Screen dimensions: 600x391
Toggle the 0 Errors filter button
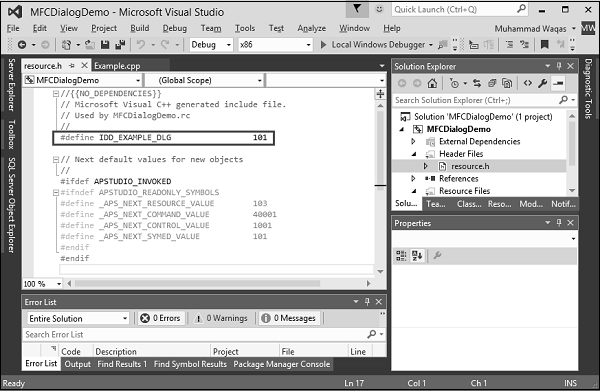(x=161, y=318)
